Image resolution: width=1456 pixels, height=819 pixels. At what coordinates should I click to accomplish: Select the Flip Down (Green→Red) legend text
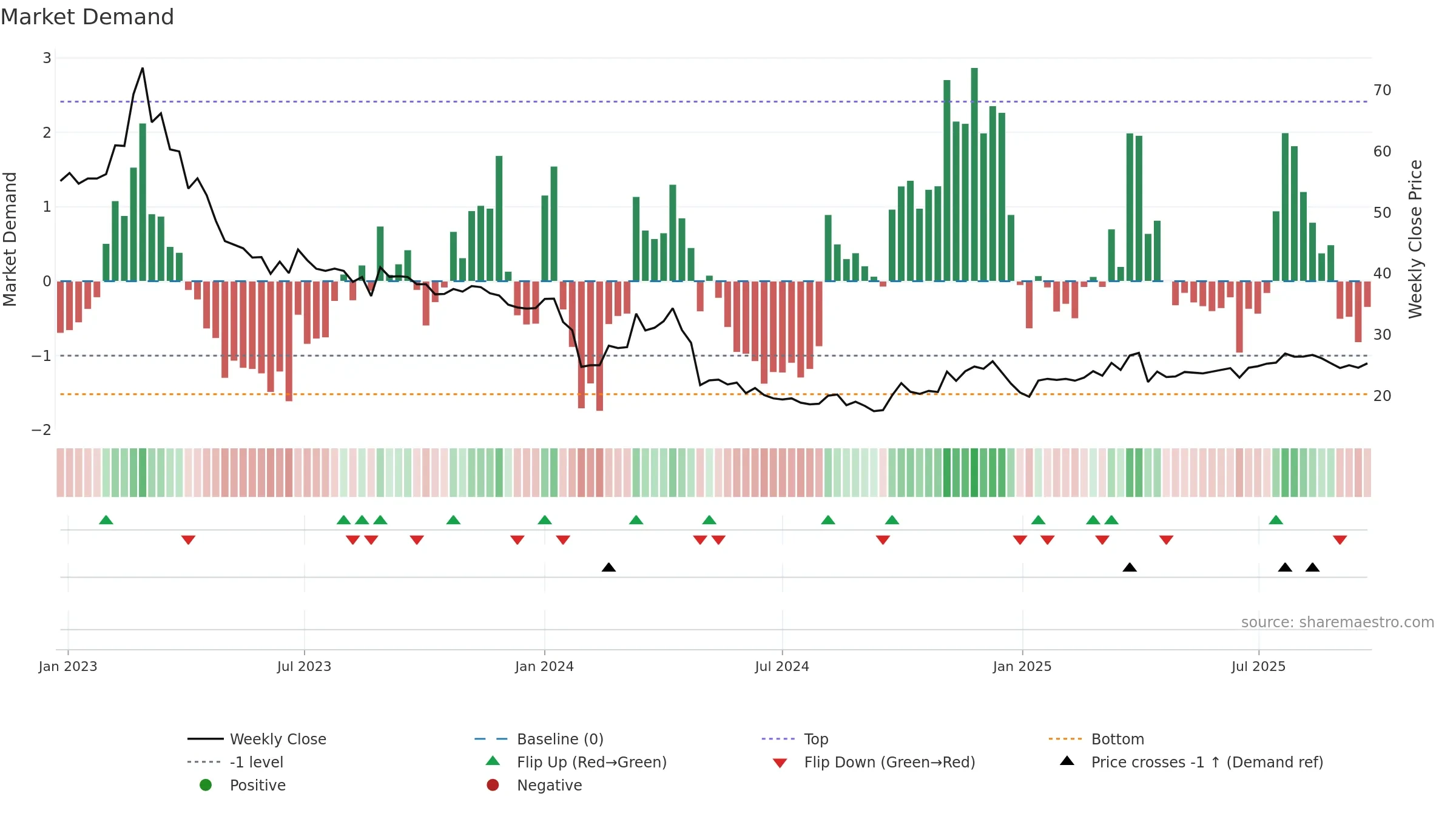pos(889,762)
